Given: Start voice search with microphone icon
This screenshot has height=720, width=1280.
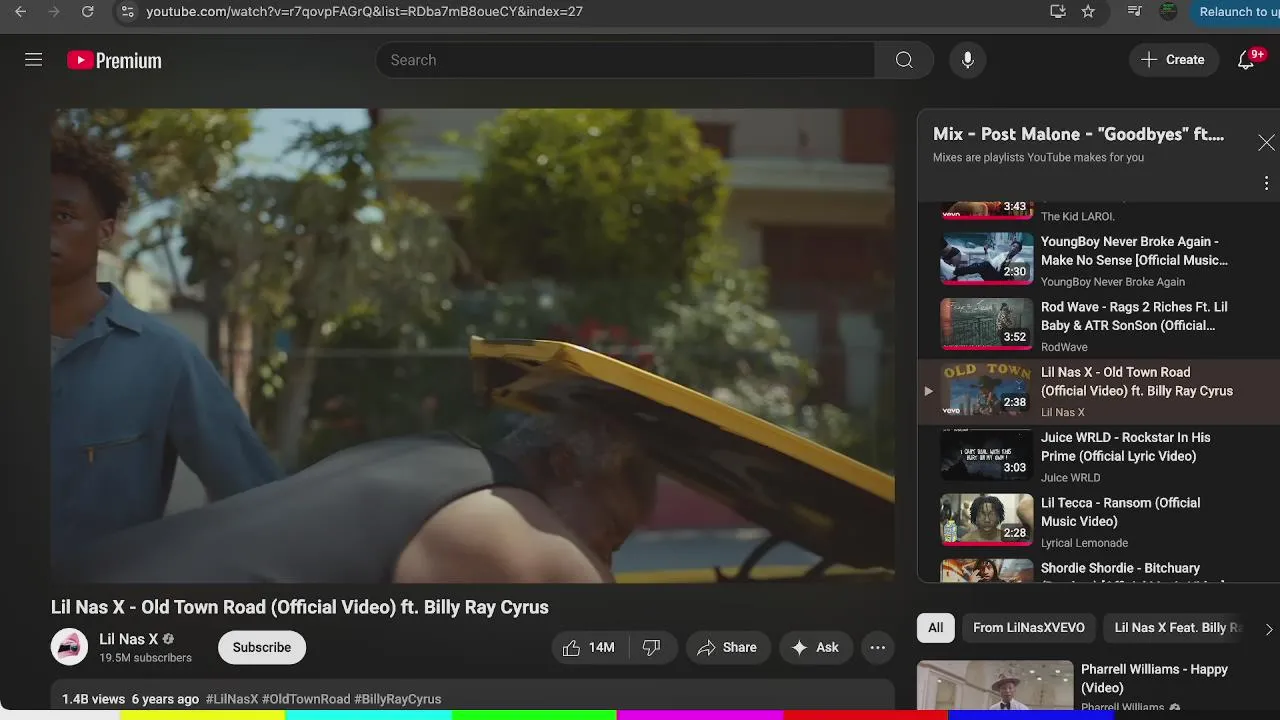Looking at the screenshot, I should click(967, 60).
